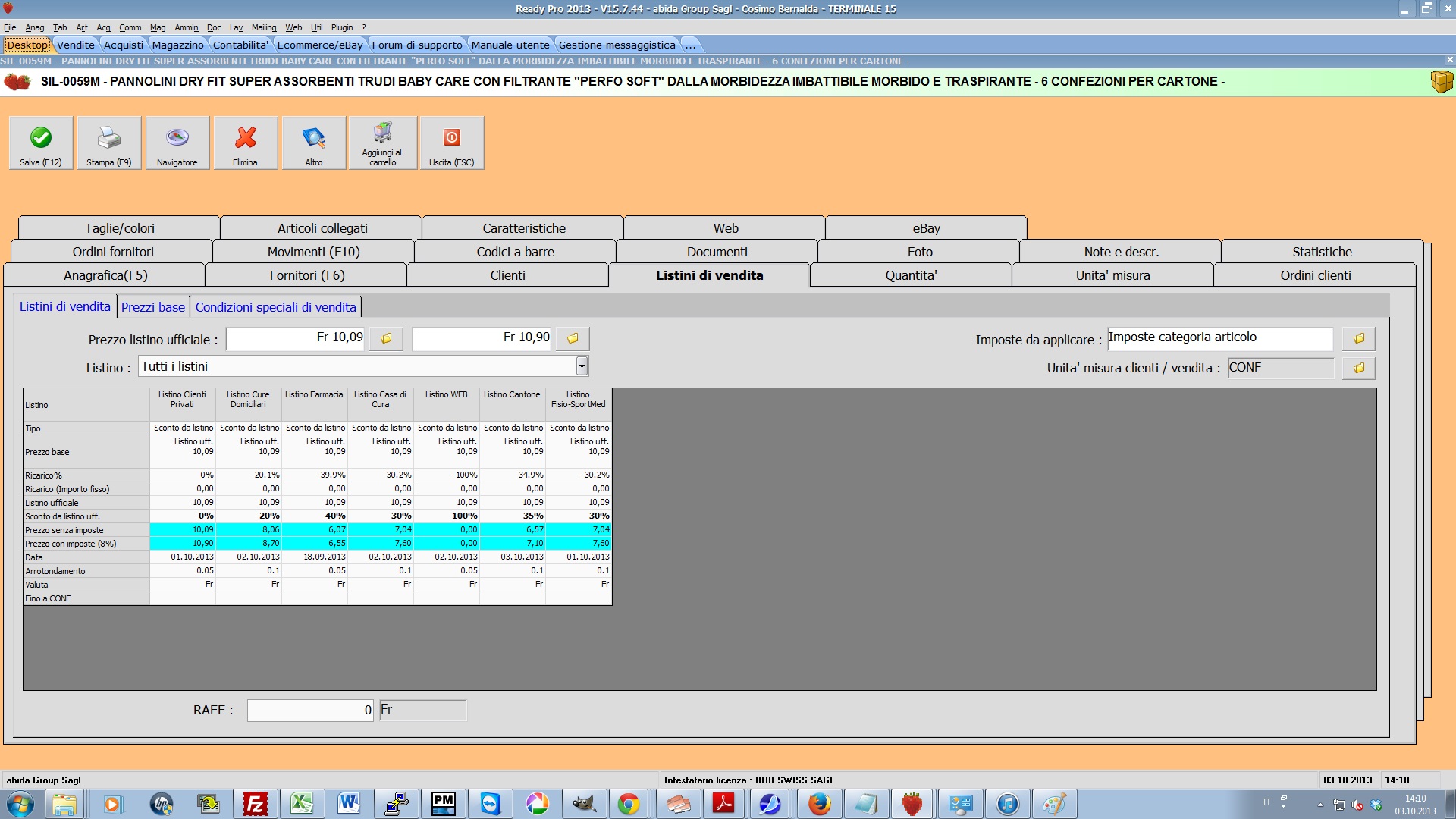
Task: Open the Ecommerce/eBay toolbar tab
Action: 320,45
